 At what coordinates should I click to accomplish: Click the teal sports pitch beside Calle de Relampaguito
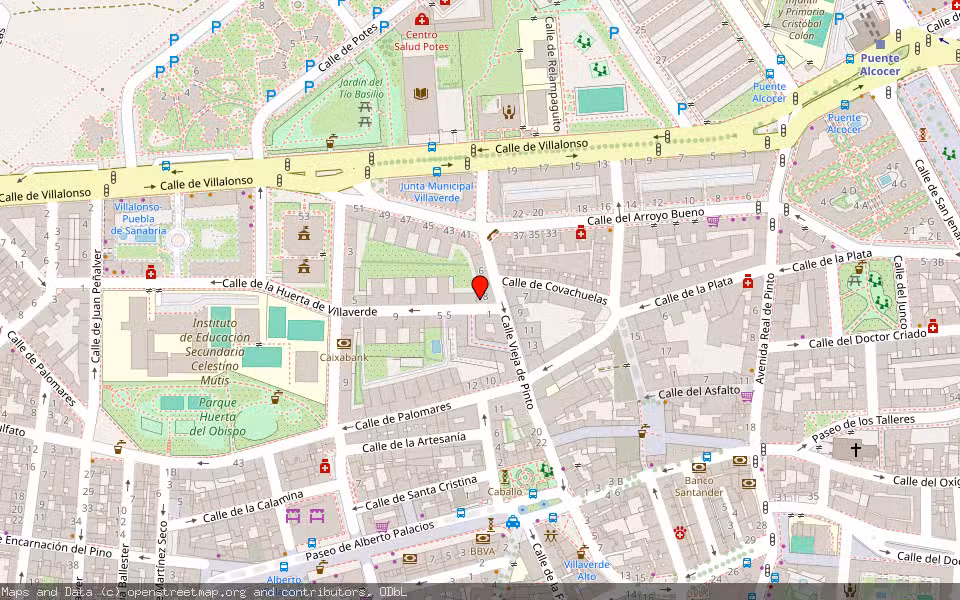click(601, 100)
